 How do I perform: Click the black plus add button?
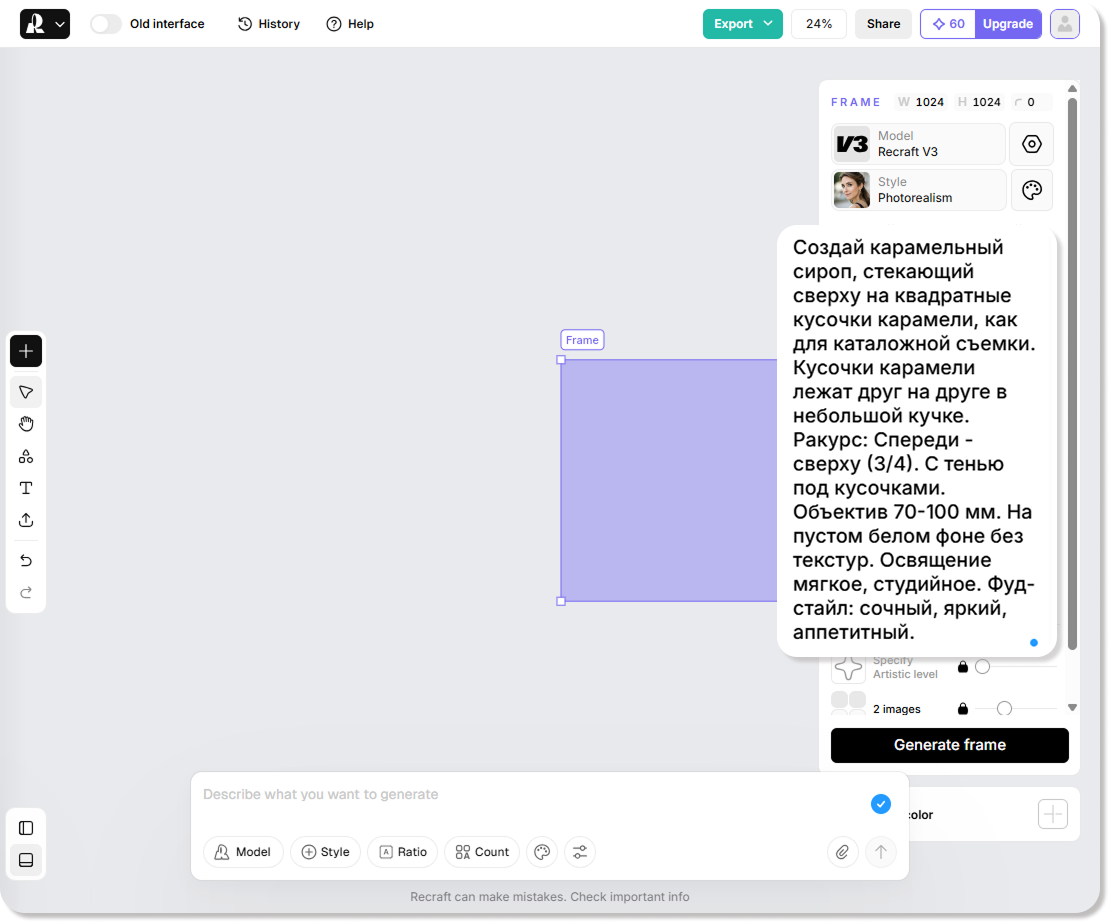click(26, 351)
